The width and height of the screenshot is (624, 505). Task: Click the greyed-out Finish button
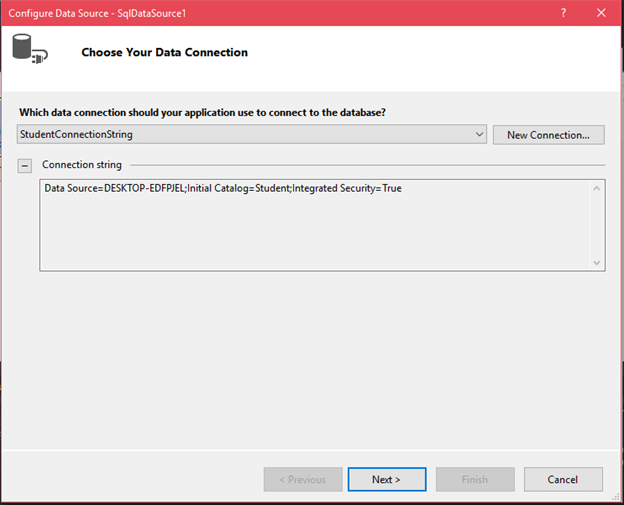point(474,479)
